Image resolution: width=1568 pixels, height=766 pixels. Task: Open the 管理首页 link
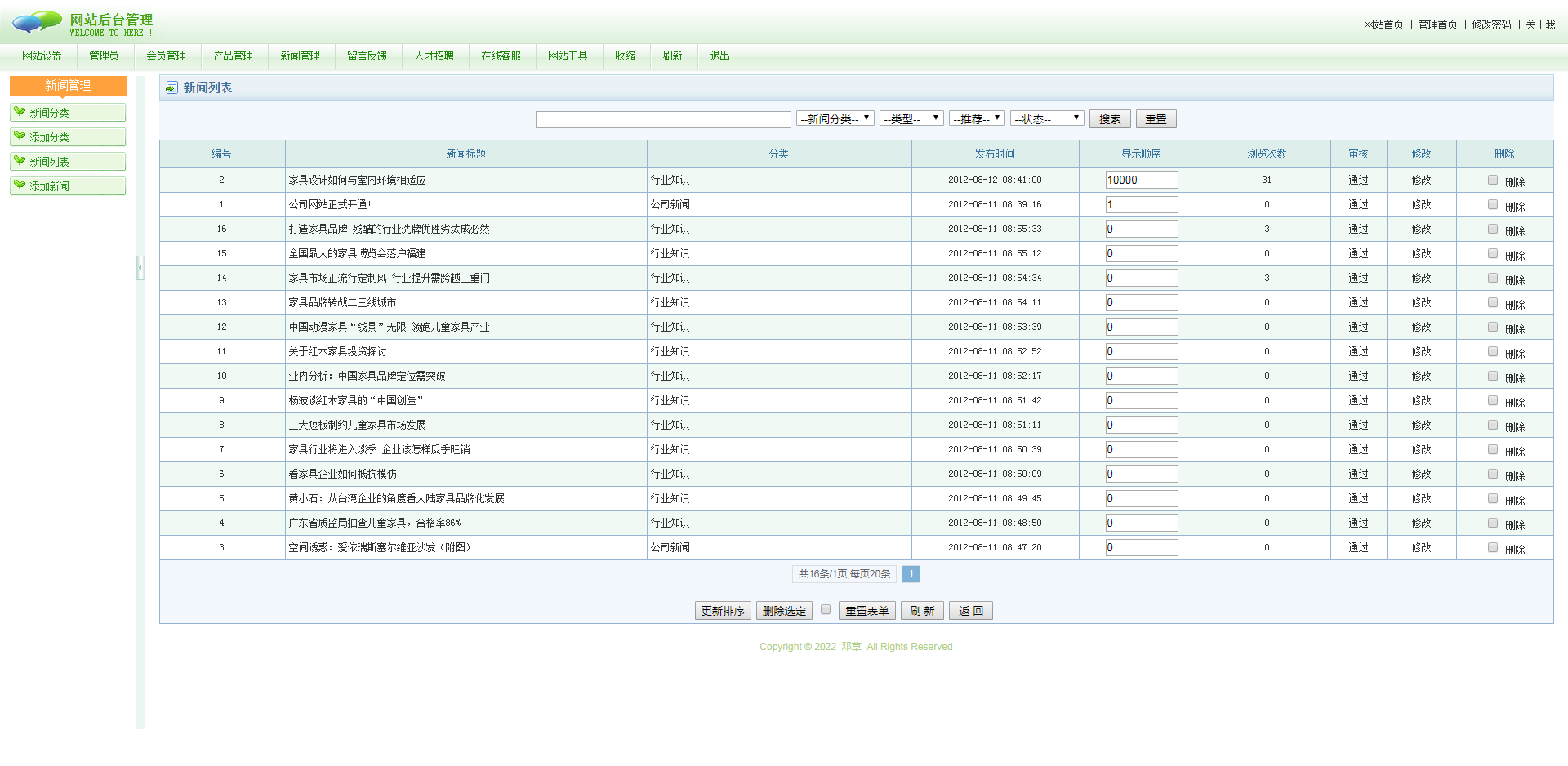pyautogui.click(x=1437, y=24)
